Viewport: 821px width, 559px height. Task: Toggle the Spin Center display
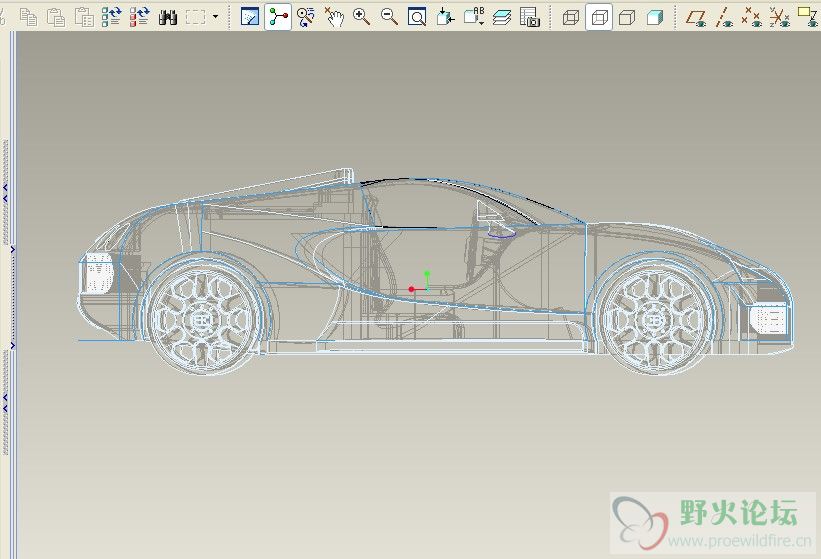pos(278,17)
